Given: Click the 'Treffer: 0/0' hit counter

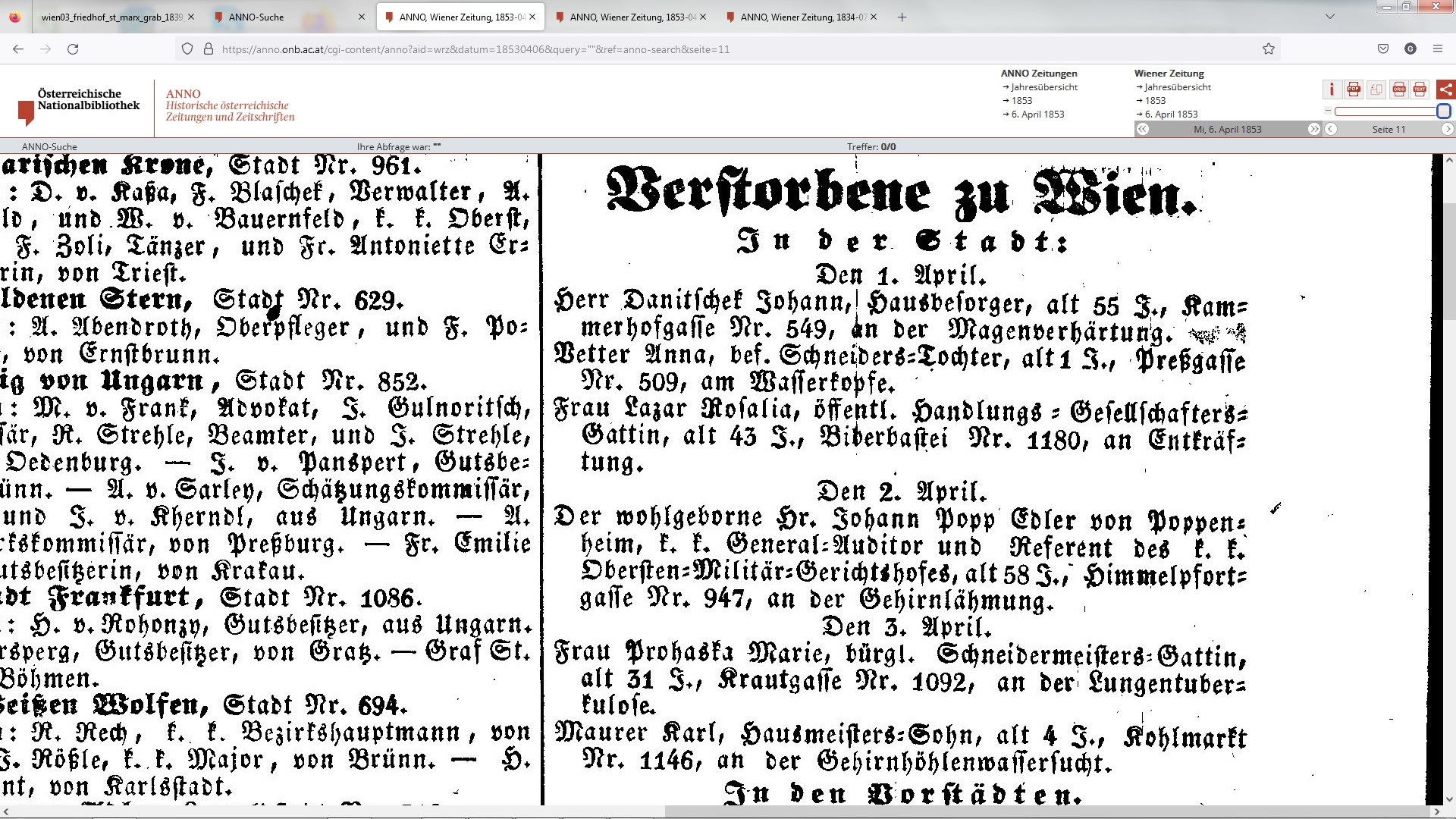Looking at the screenshot, I should [x=871, y=147].
